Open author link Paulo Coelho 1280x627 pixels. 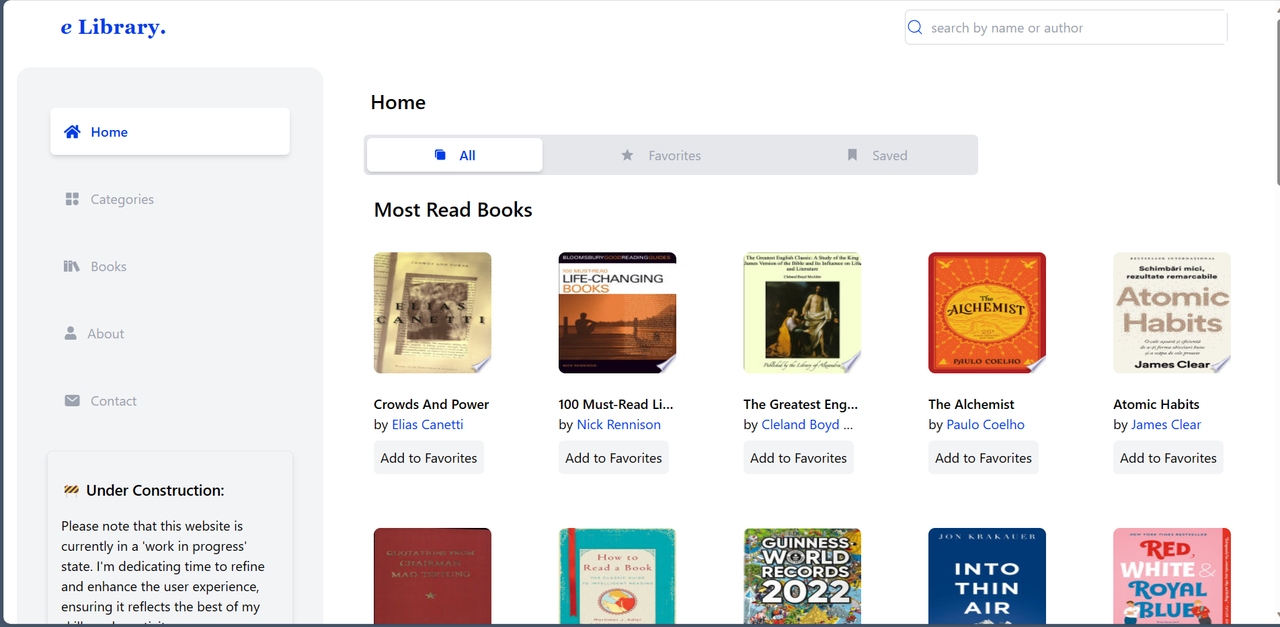(x=986, y=424)
